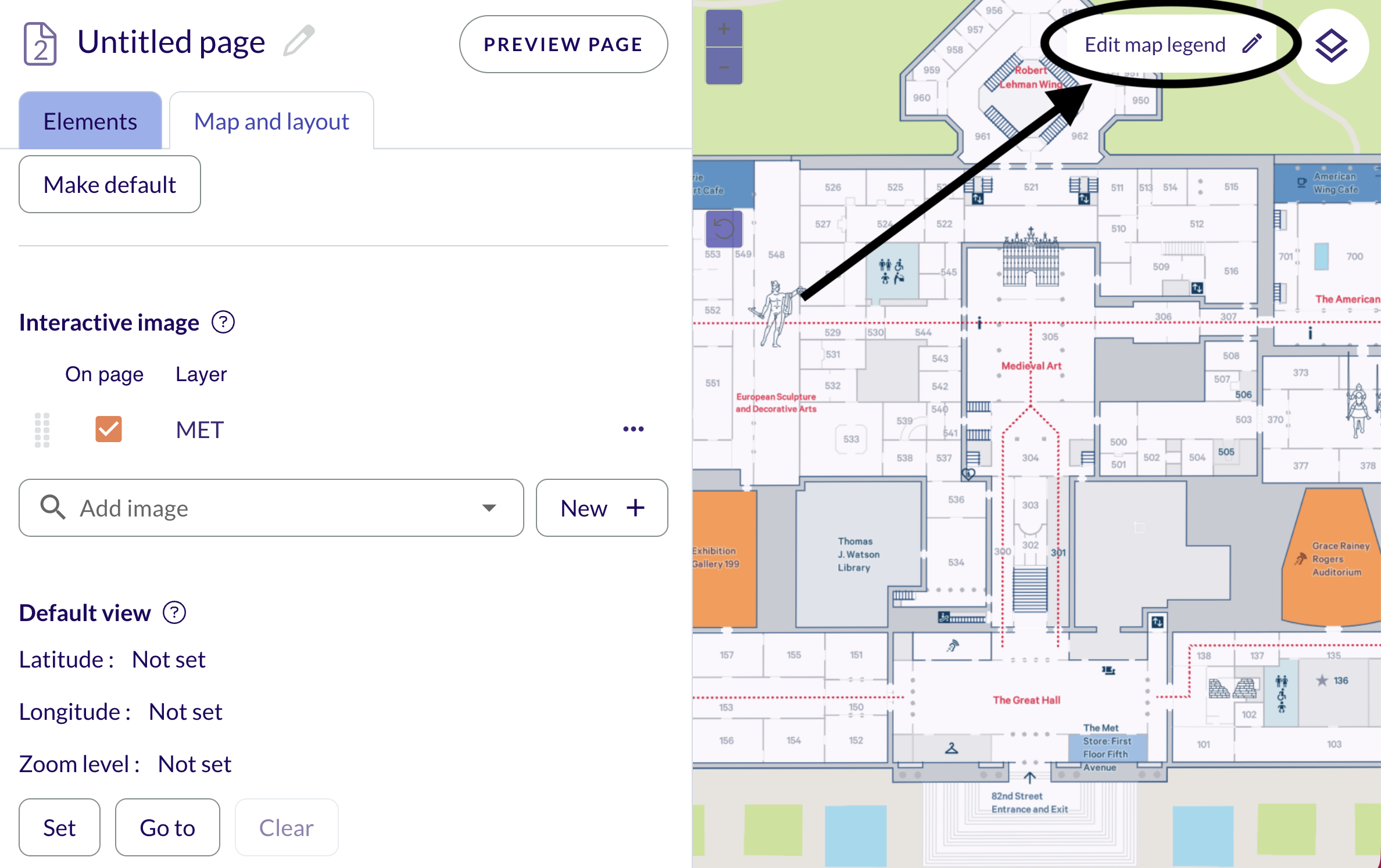Uncheck the MET layer On page checkbox
Viewport: 1381px width, 868px height.
pyautogui.click(x=109, y=429)
